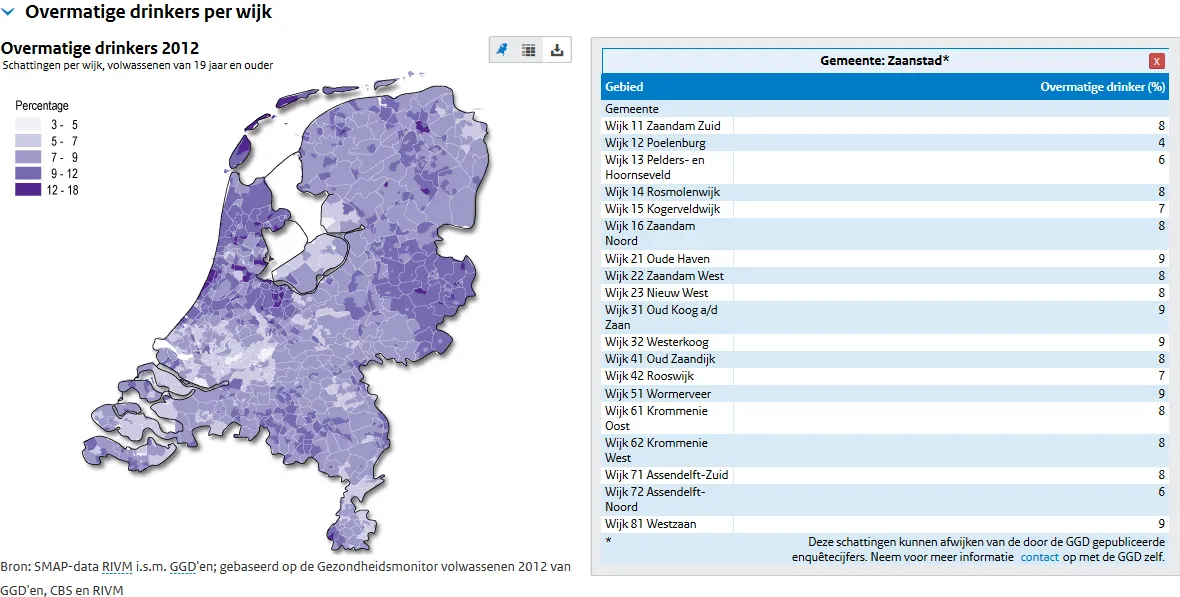The image size is (1180, 597).
Task: Download the map data
Action: (557, 50)
